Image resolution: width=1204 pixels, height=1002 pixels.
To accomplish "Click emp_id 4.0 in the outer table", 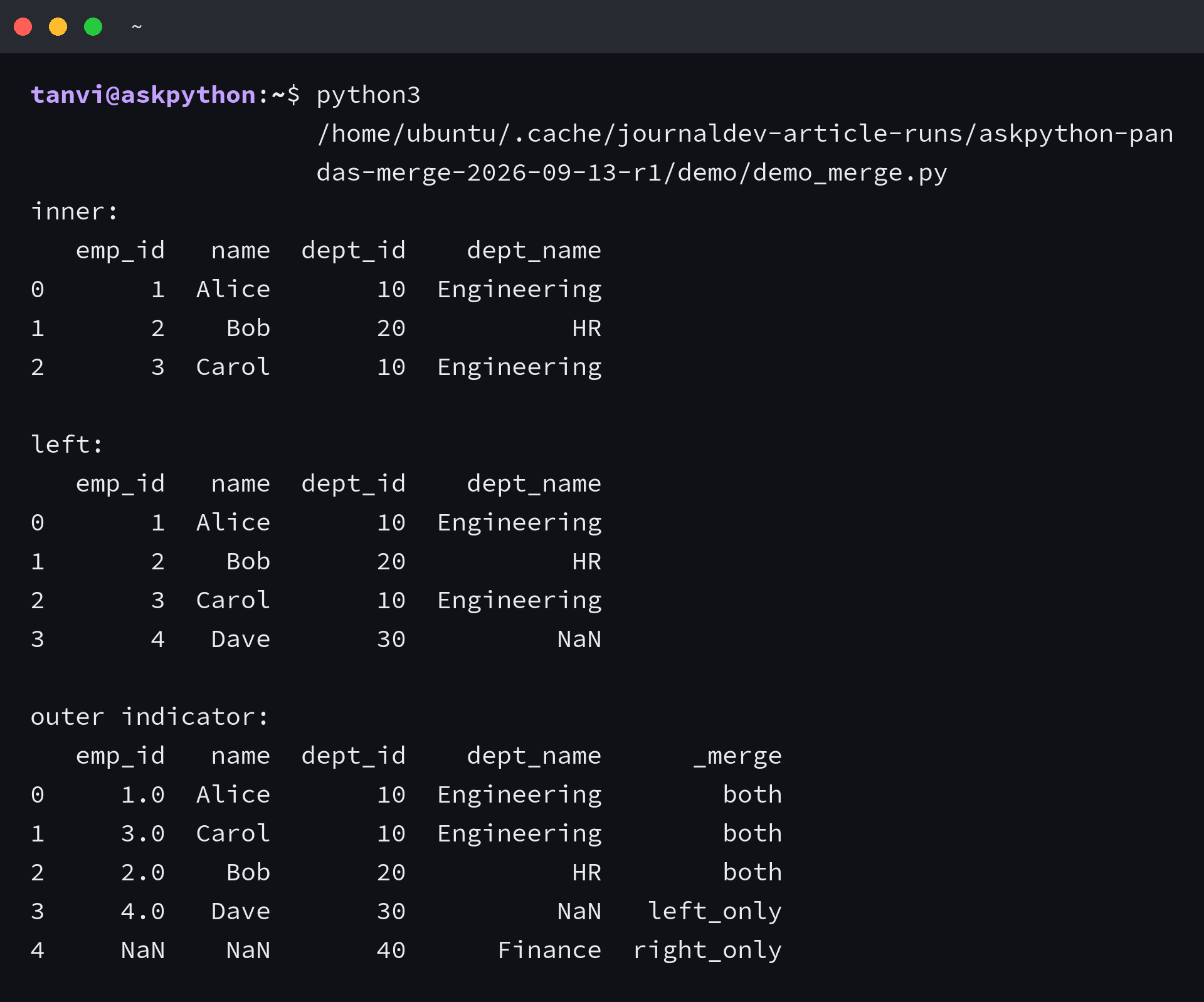I will tap(143, 911).
